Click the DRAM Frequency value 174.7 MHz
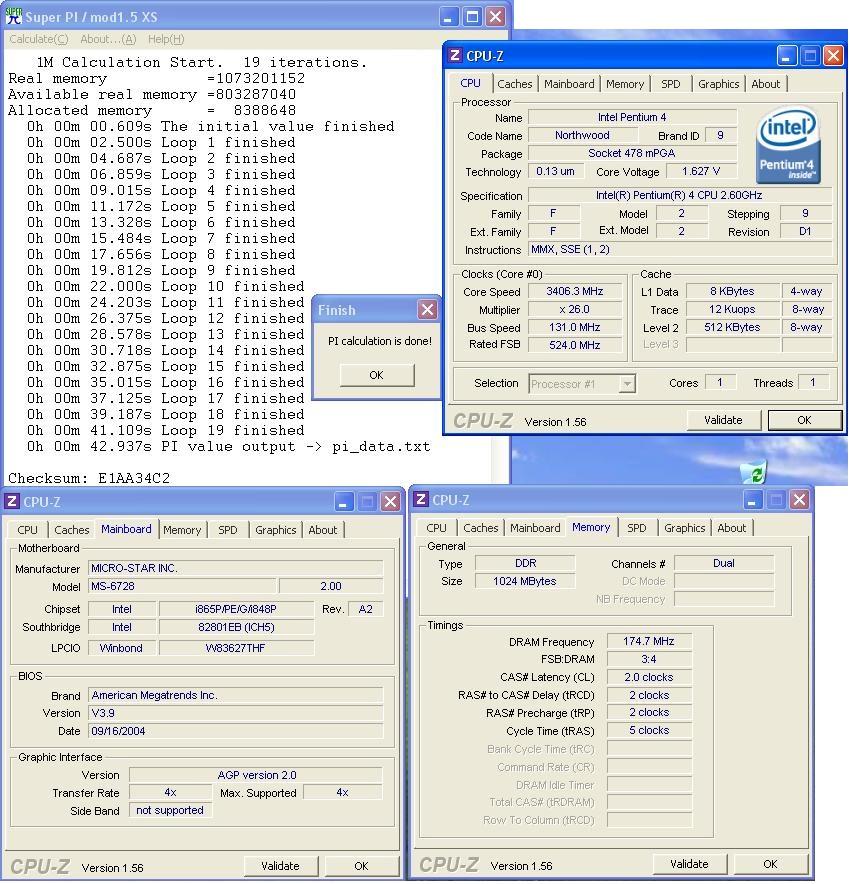The height and width of the screenshot is (884, 850). 649,642
